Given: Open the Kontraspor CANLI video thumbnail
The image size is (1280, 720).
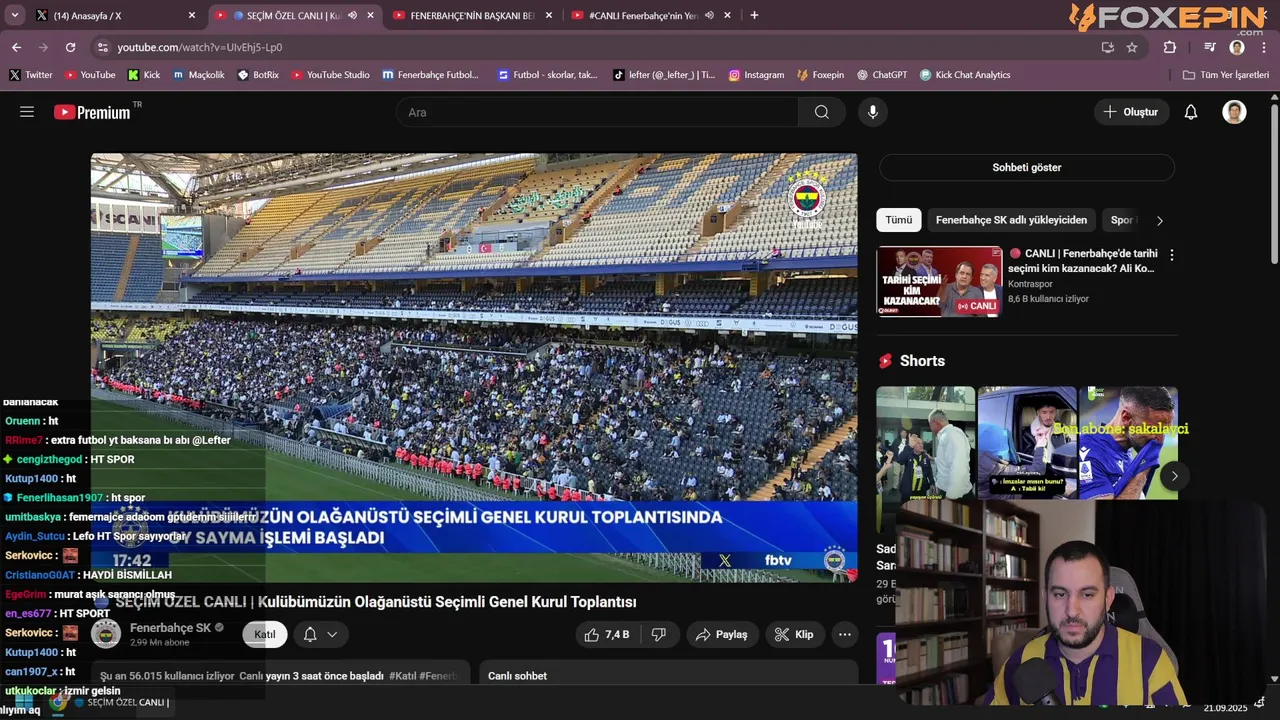Looking at the screenshot, I should [x=939, y=281].
